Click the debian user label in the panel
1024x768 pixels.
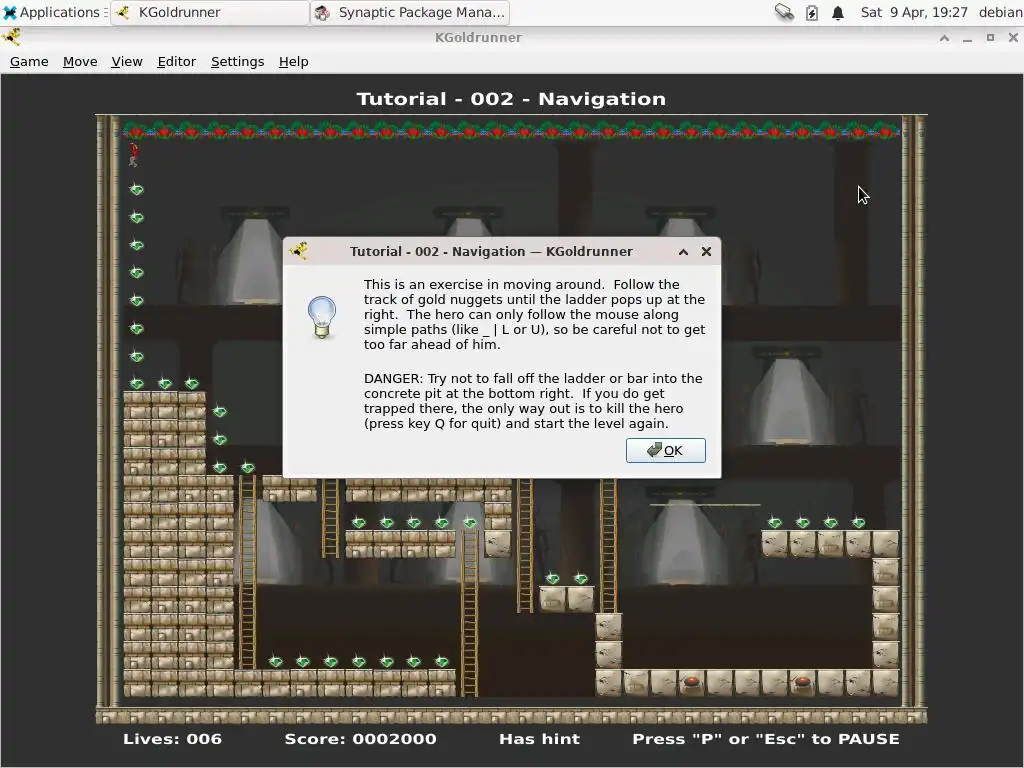(x=1000, y=12)
